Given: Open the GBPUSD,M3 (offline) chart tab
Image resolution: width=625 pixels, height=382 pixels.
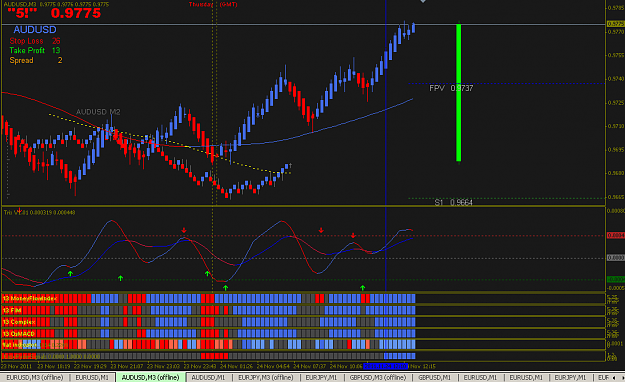Looking at the screenshot, I should pos(377,377).
